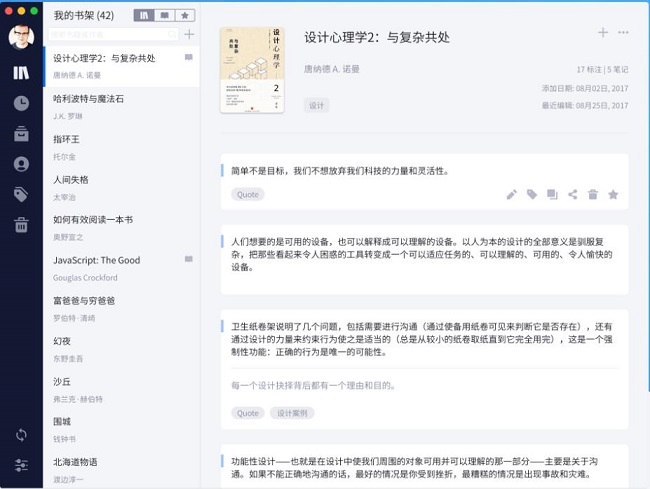Switch to starred-books filter toggle
The height and width of the screenshot is (489, 650).
tap(185, 16)
